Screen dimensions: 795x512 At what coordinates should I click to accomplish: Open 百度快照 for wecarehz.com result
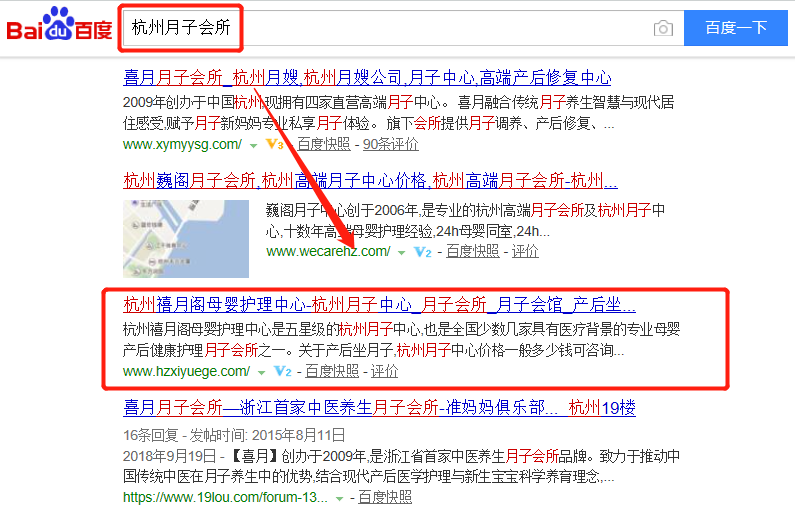click(473, 251)
